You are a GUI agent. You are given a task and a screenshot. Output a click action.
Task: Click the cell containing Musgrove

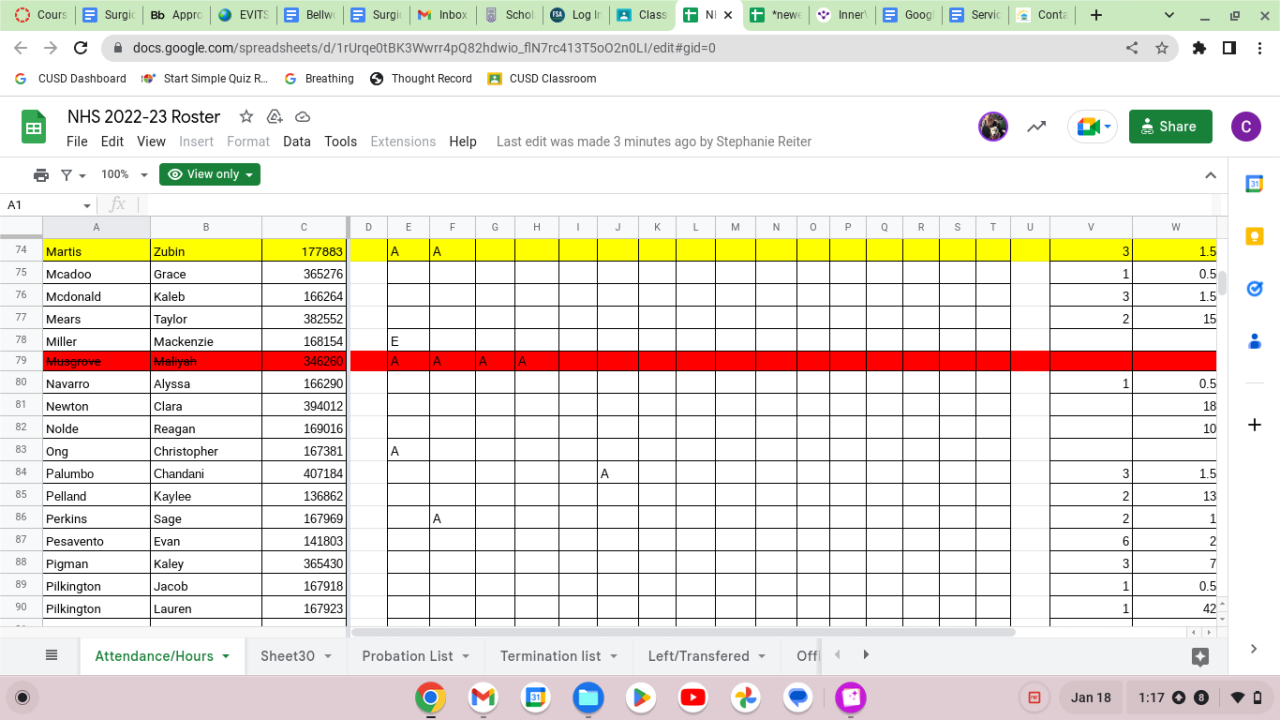tap(97, 361)
